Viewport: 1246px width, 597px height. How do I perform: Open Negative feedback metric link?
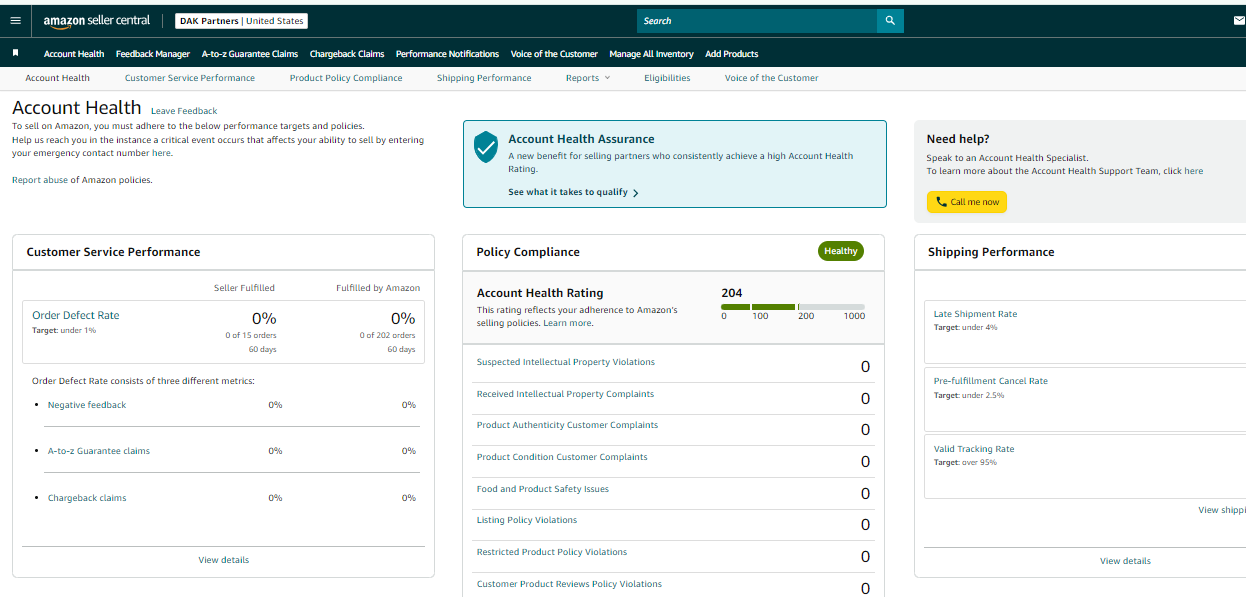point(87,405)
